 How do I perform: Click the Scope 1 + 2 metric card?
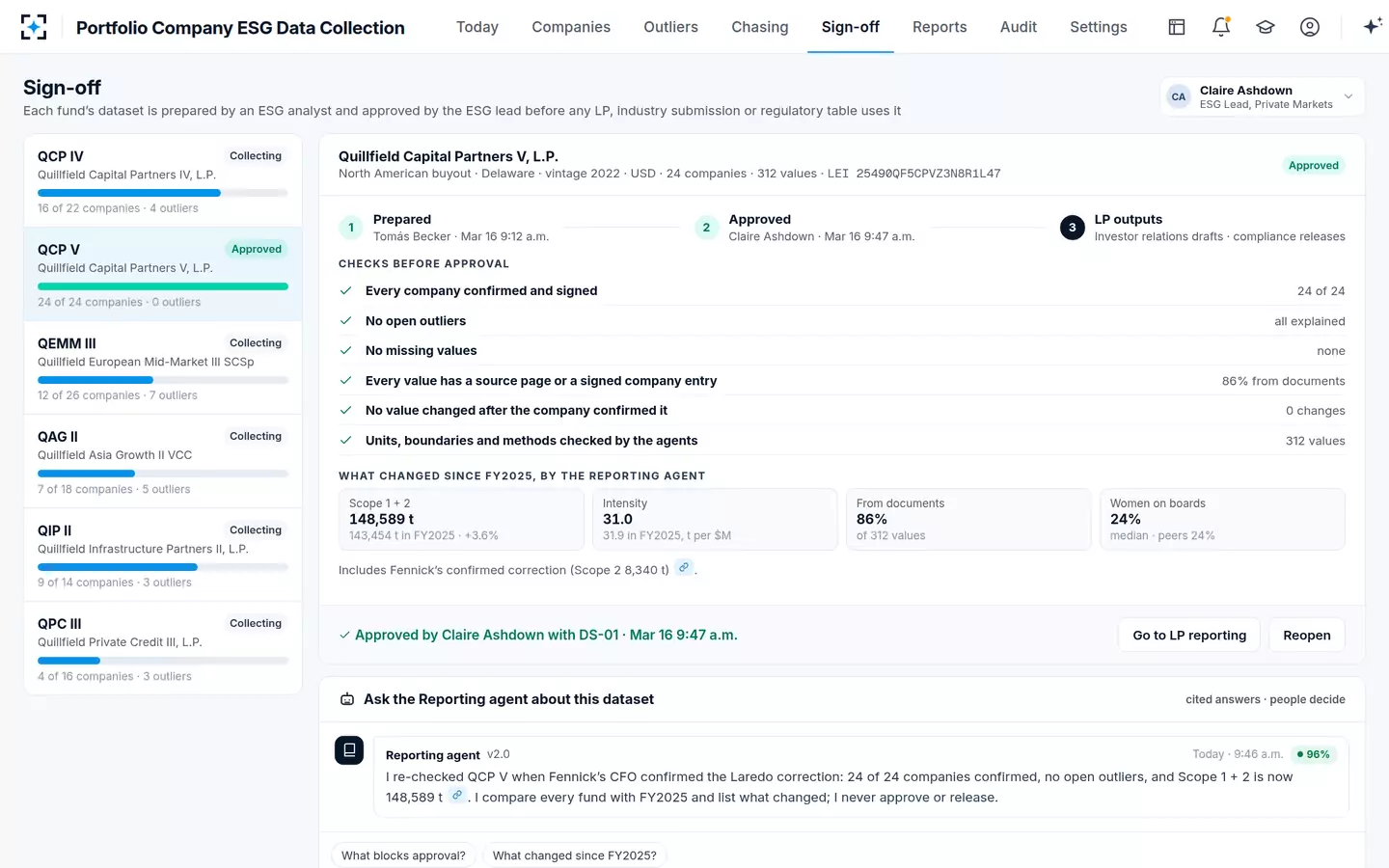point(461,519)
